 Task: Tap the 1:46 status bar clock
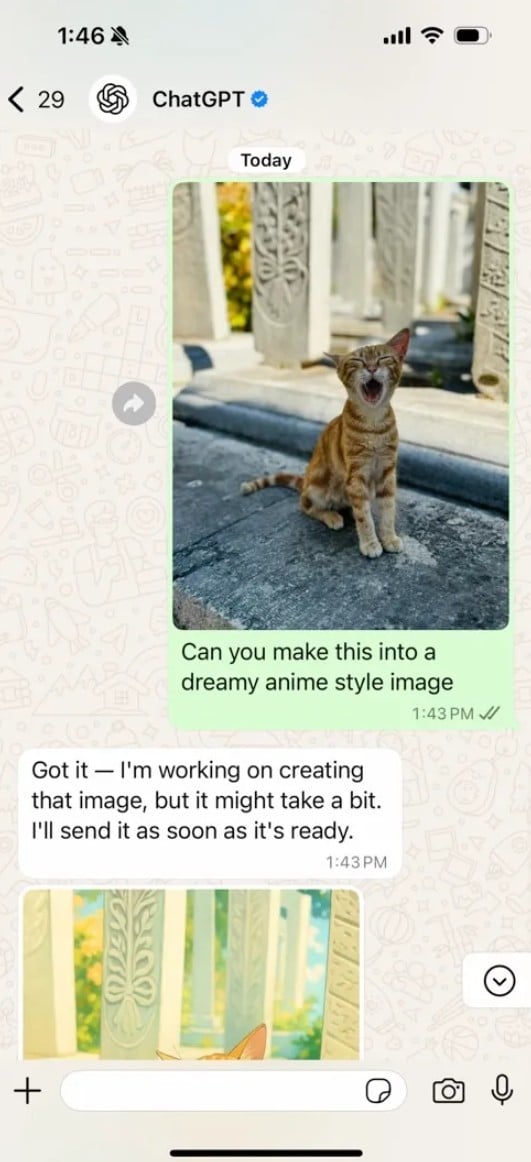tap(80, 35)
